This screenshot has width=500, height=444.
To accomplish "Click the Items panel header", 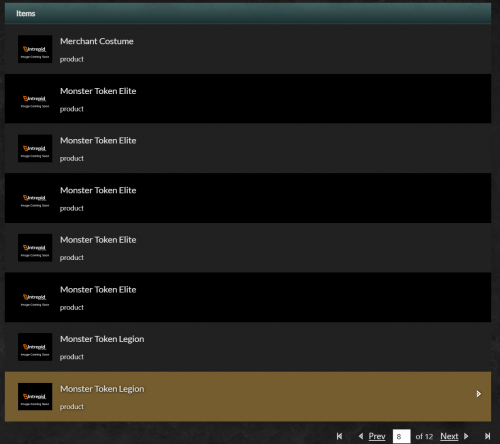I will (248, 13).
